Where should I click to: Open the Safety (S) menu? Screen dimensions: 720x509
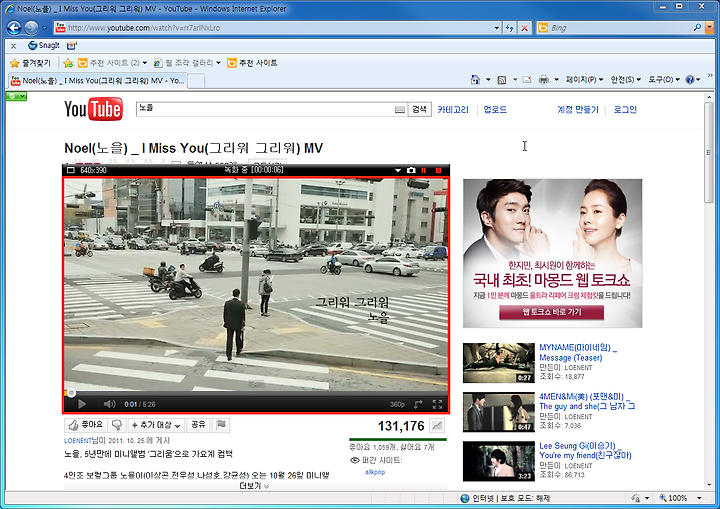coord(625,80)
